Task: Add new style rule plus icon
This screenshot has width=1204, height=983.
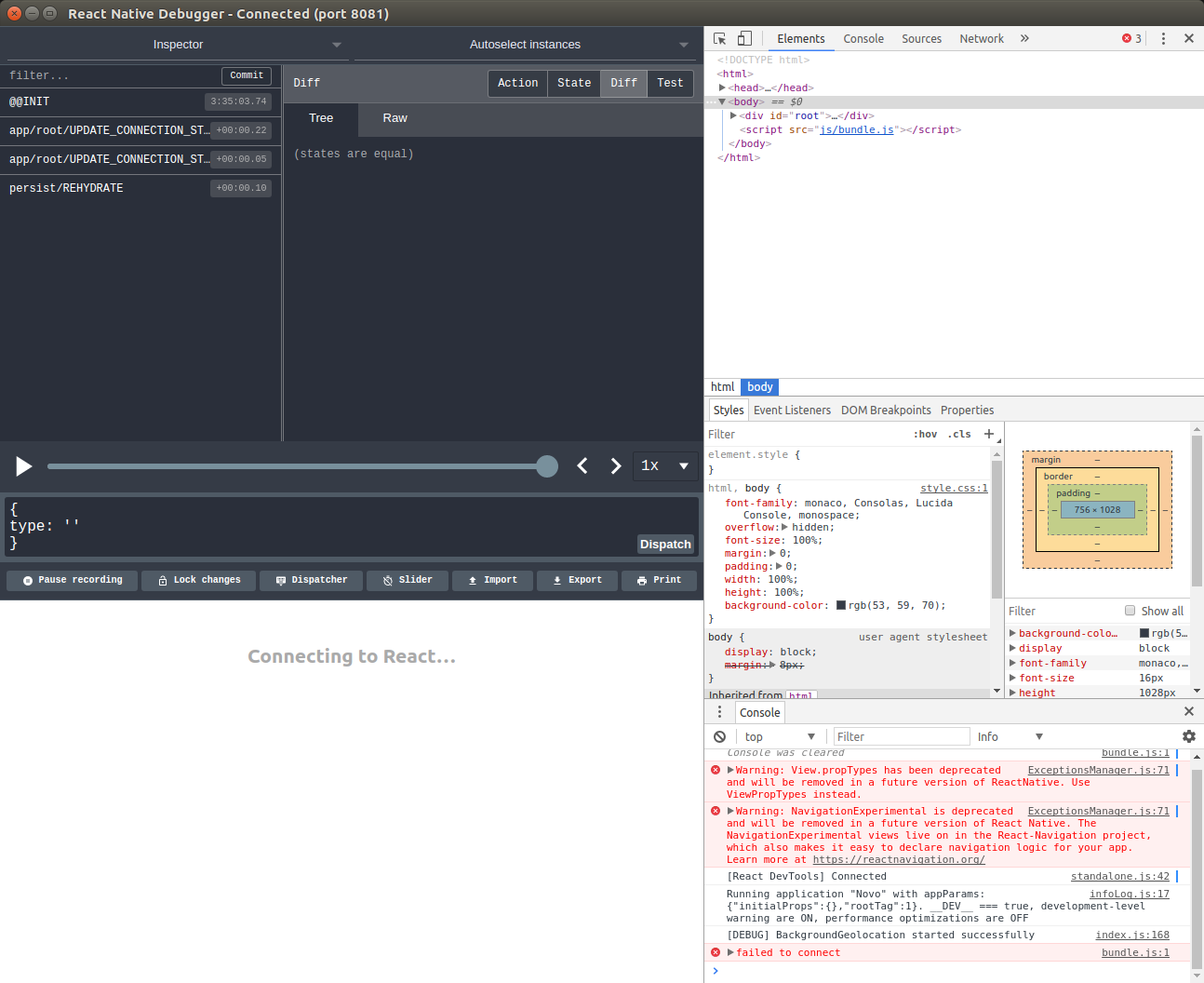Action: point(989,434)
